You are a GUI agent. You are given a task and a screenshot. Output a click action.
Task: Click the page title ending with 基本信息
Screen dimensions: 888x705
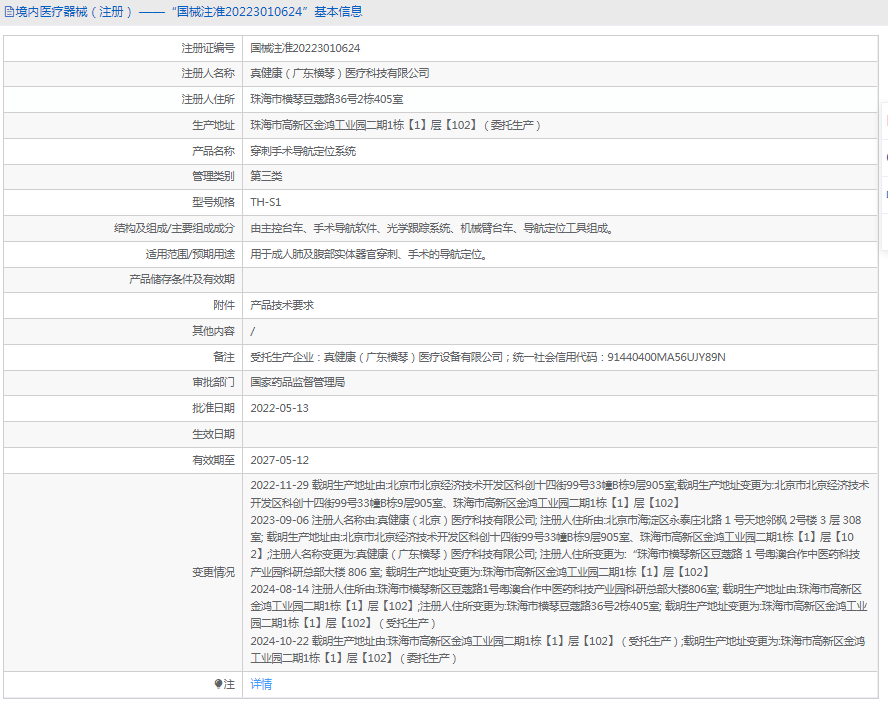point(189,12)
